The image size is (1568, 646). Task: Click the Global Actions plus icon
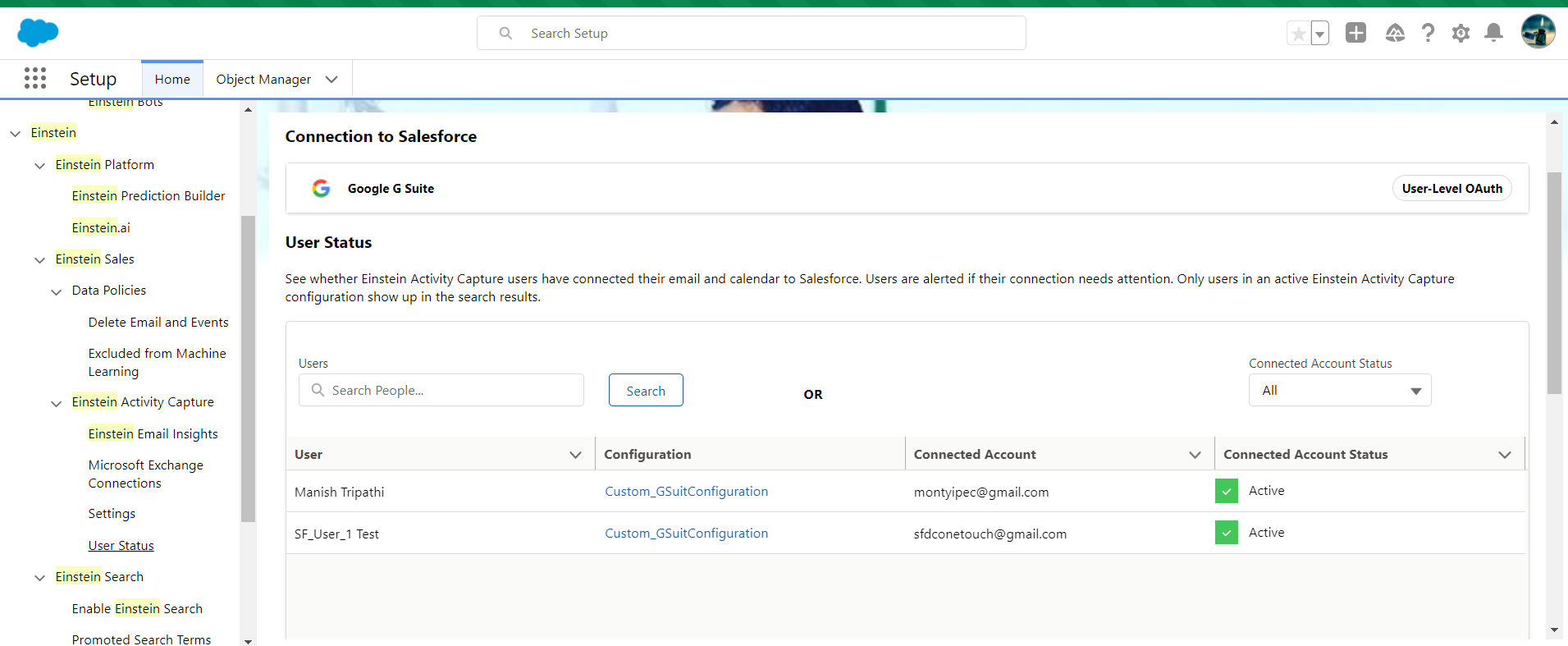(x=1355, y=33)
